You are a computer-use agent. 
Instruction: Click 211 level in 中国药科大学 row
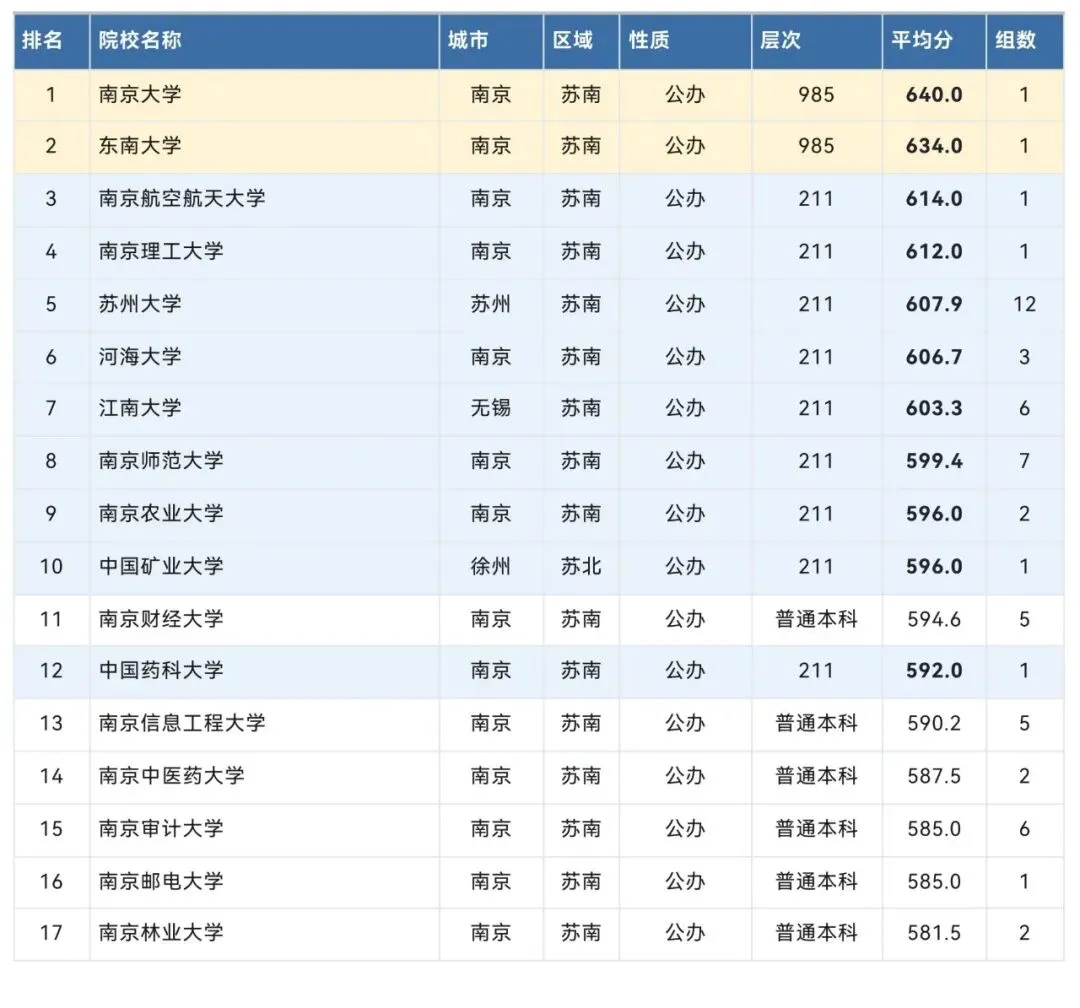[816, 670]
